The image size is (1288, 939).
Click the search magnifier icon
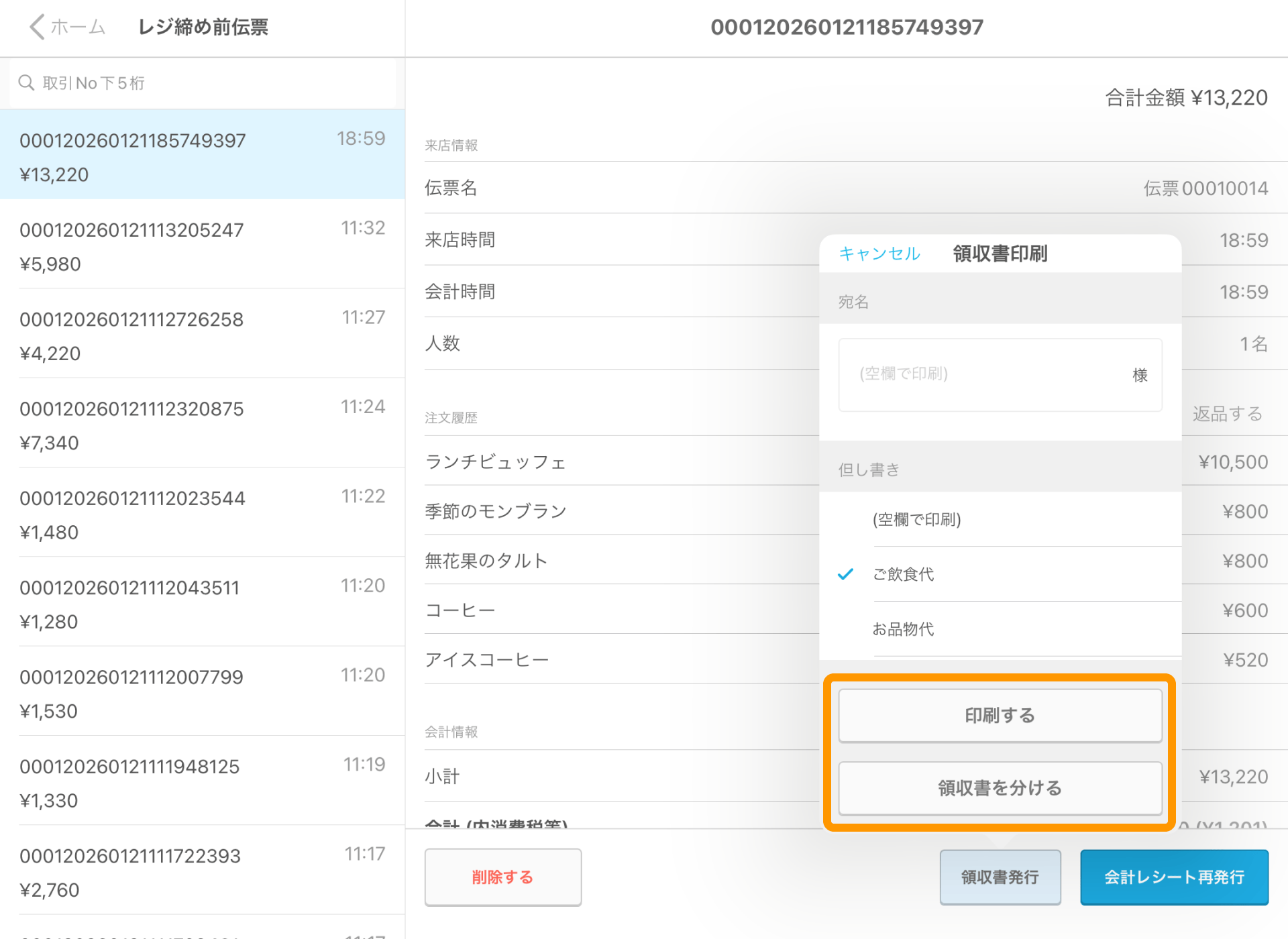tap(27, 82)
